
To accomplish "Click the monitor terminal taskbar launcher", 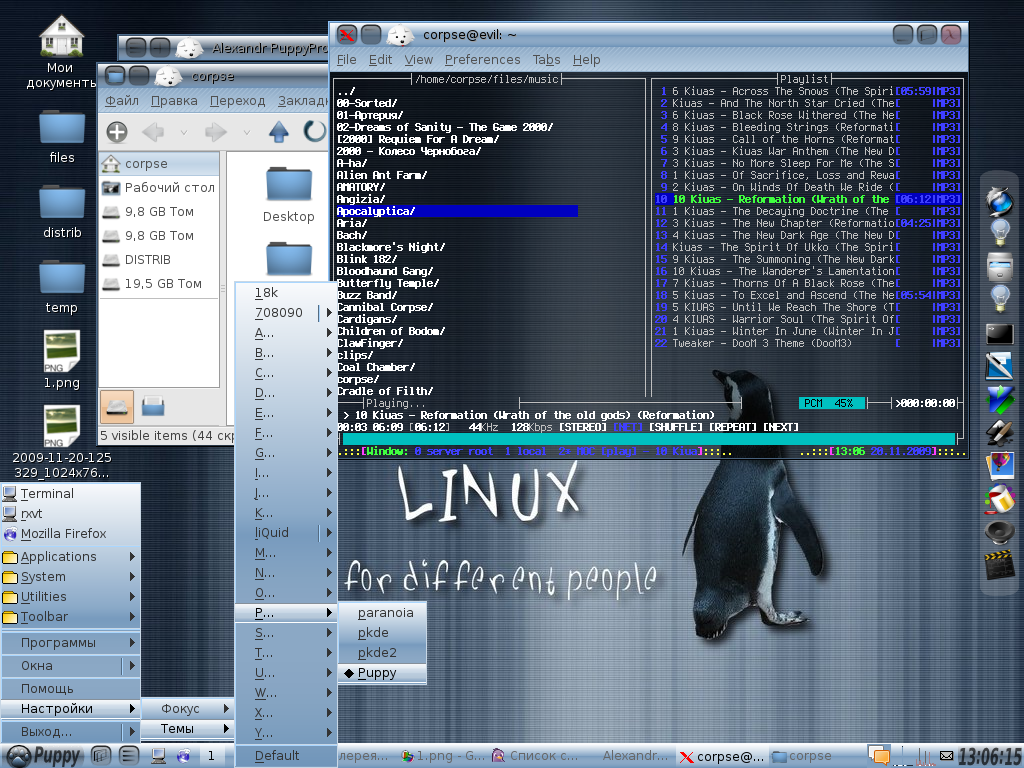I will click(x=157, y=756).
